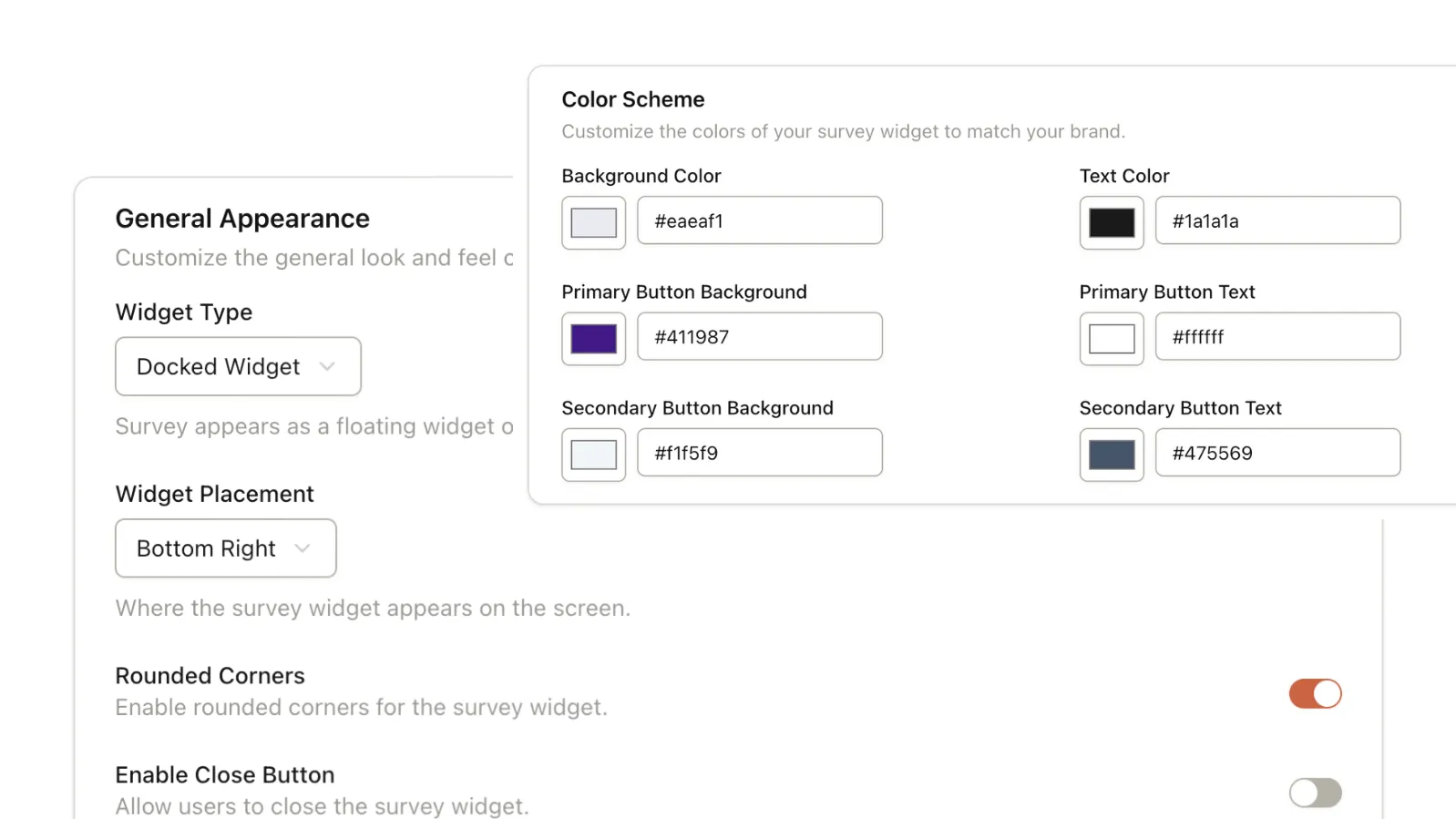Click the #eaeaf1 hex value field
This screenshot has height=819, width=1456.
(759, 220)
